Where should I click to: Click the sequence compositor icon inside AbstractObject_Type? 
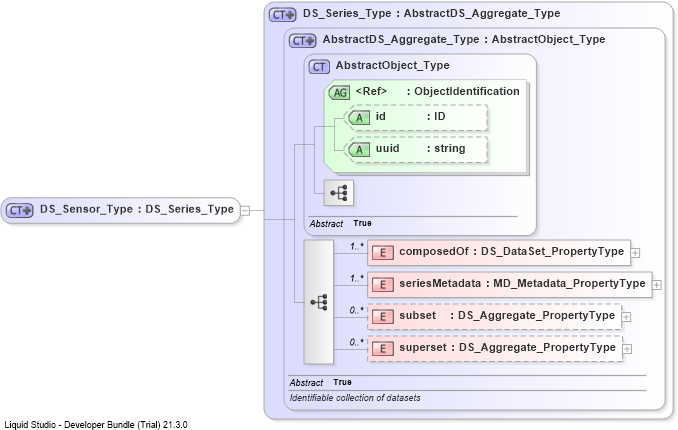[x=339, y=193]
